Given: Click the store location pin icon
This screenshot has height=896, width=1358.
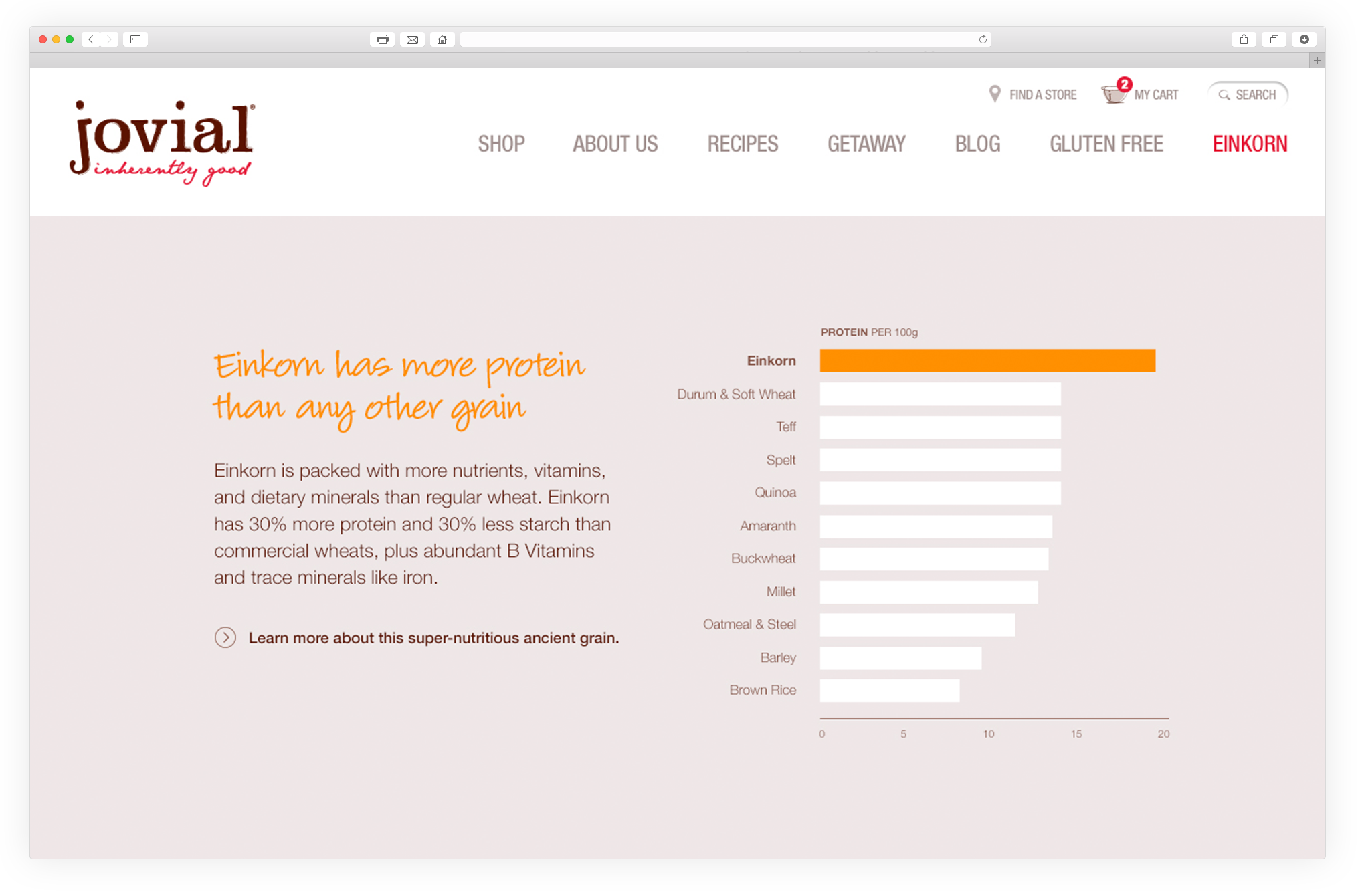Looking at the screenshot, I should [995, 94].
